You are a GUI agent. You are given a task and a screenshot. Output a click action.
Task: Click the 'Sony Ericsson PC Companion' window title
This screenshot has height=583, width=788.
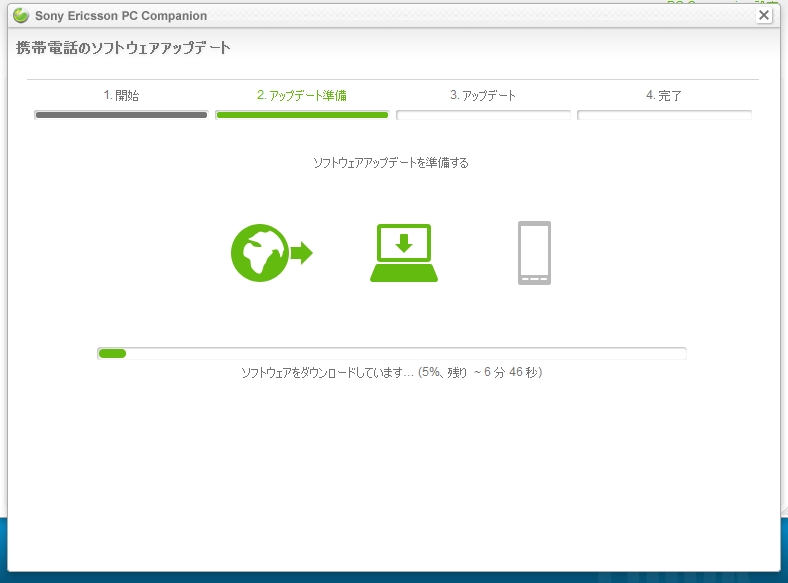point(121,16)
